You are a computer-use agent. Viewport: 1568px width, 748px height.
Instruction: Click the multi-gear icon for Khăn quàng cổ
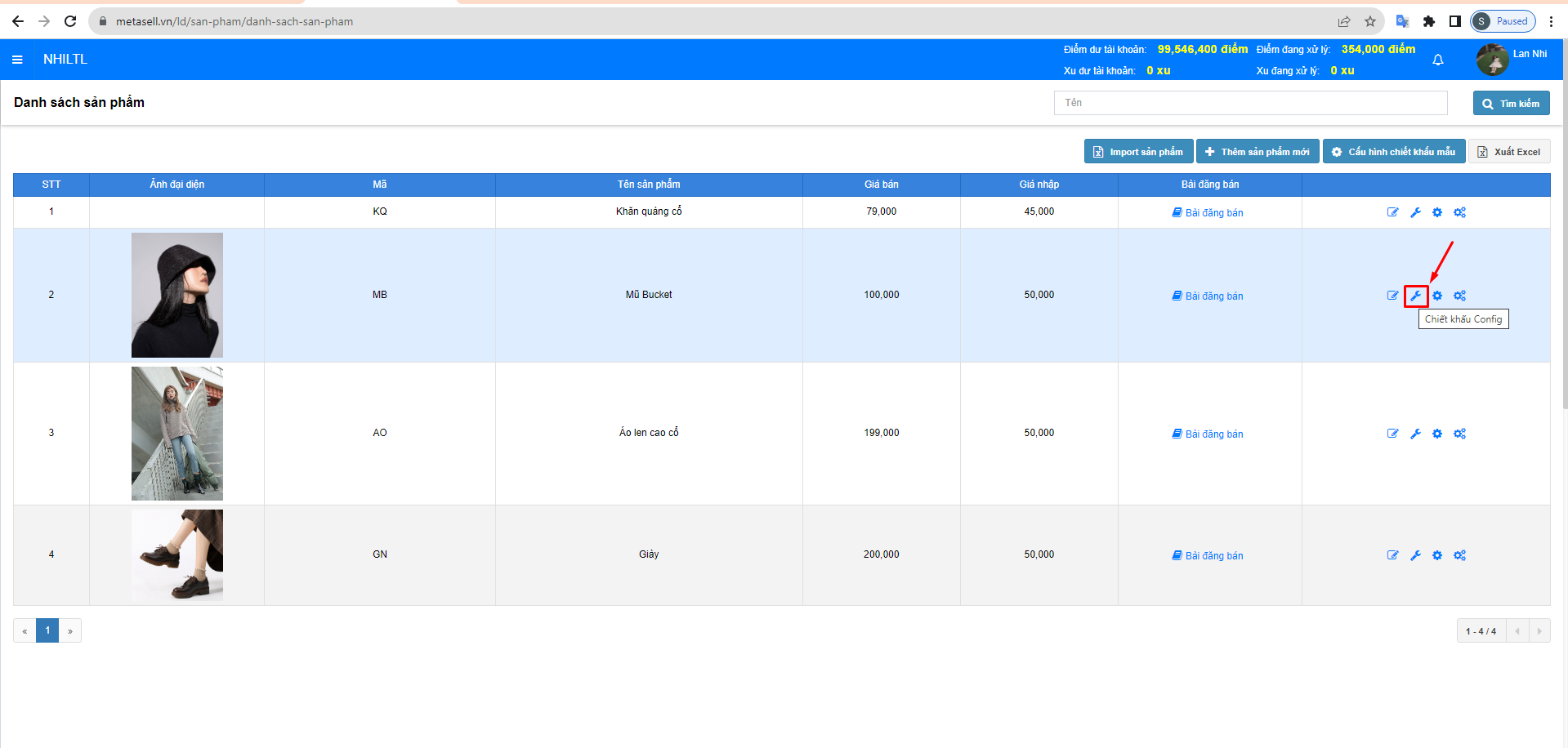[x=1459, y=212]
